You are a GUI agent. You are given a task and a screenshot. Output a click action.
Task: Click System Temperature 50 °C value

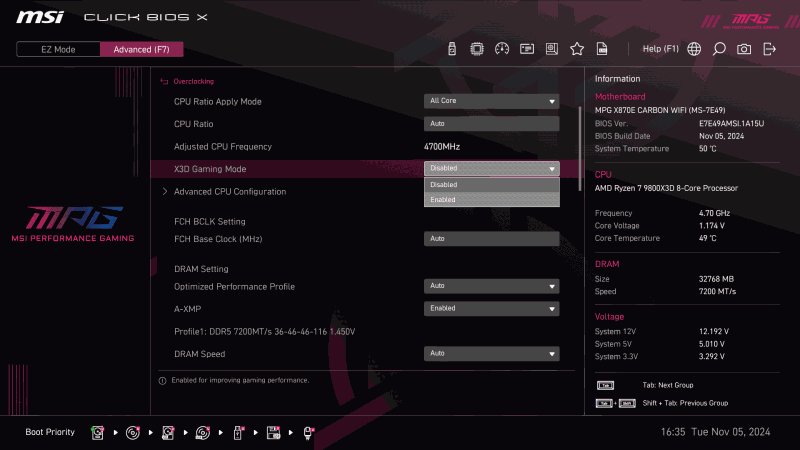pyautogui.click(x=708, y=149)
